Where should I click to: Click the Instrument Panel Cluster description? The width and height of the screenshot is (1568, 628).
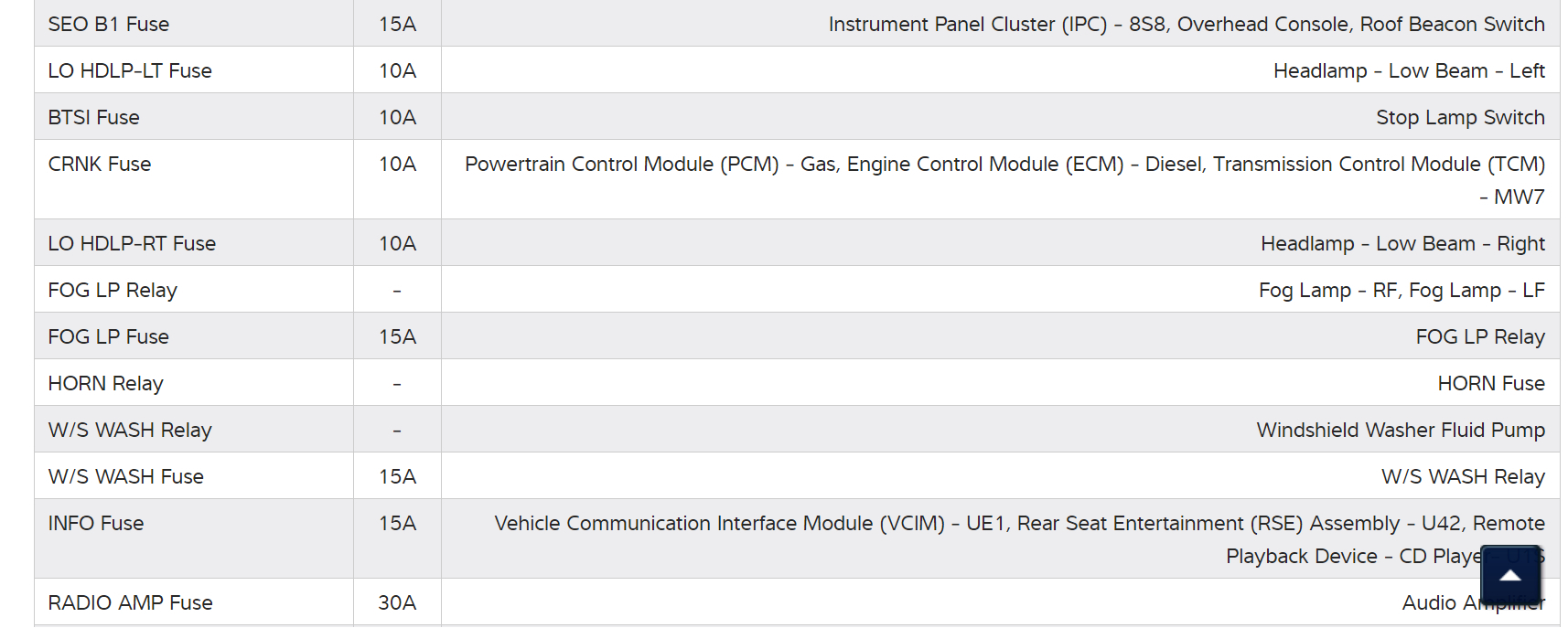click(x=1187, y=25)
